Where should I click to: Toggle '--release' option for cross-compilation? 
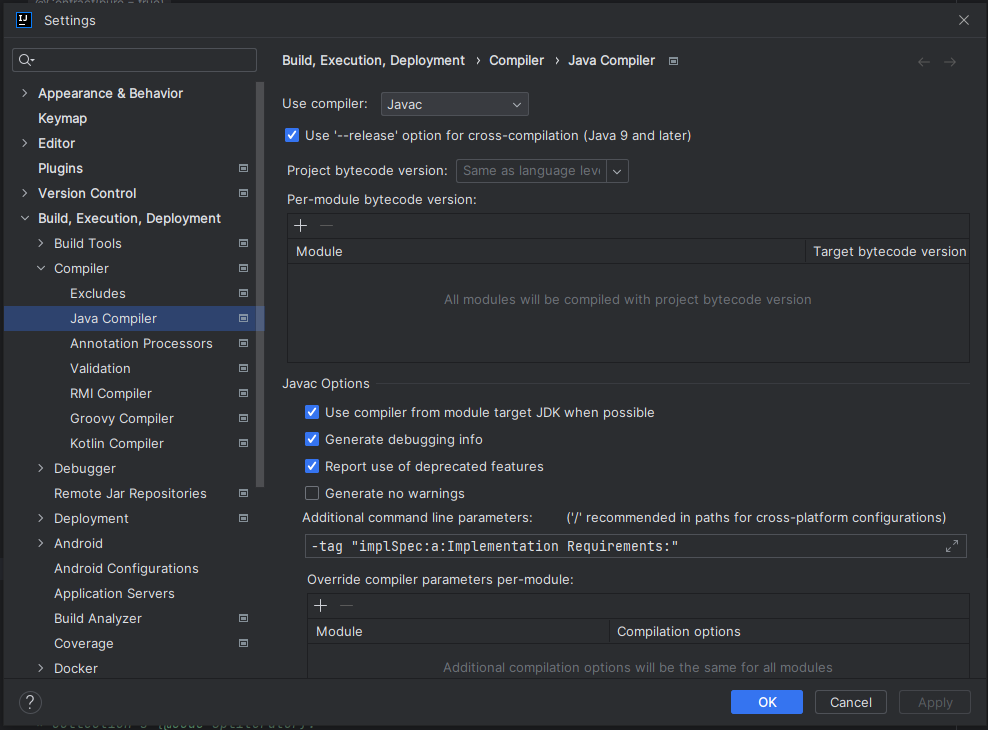pos(292,135)
